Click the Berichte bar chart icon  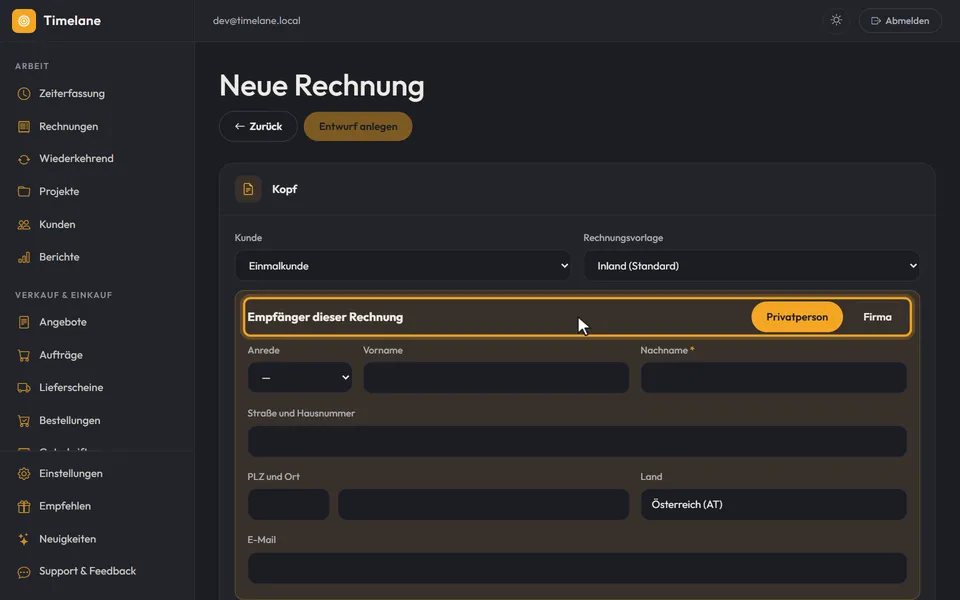(24, 257)
